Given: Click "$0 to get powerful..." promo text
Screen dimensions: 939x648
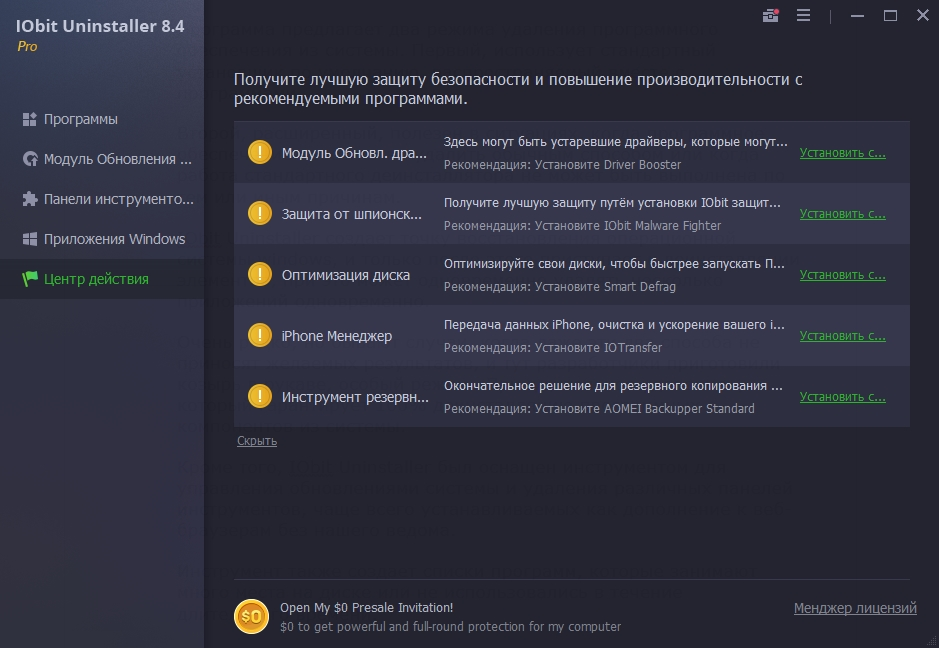Looking at the screenshot, I should [x=450, y=626].
